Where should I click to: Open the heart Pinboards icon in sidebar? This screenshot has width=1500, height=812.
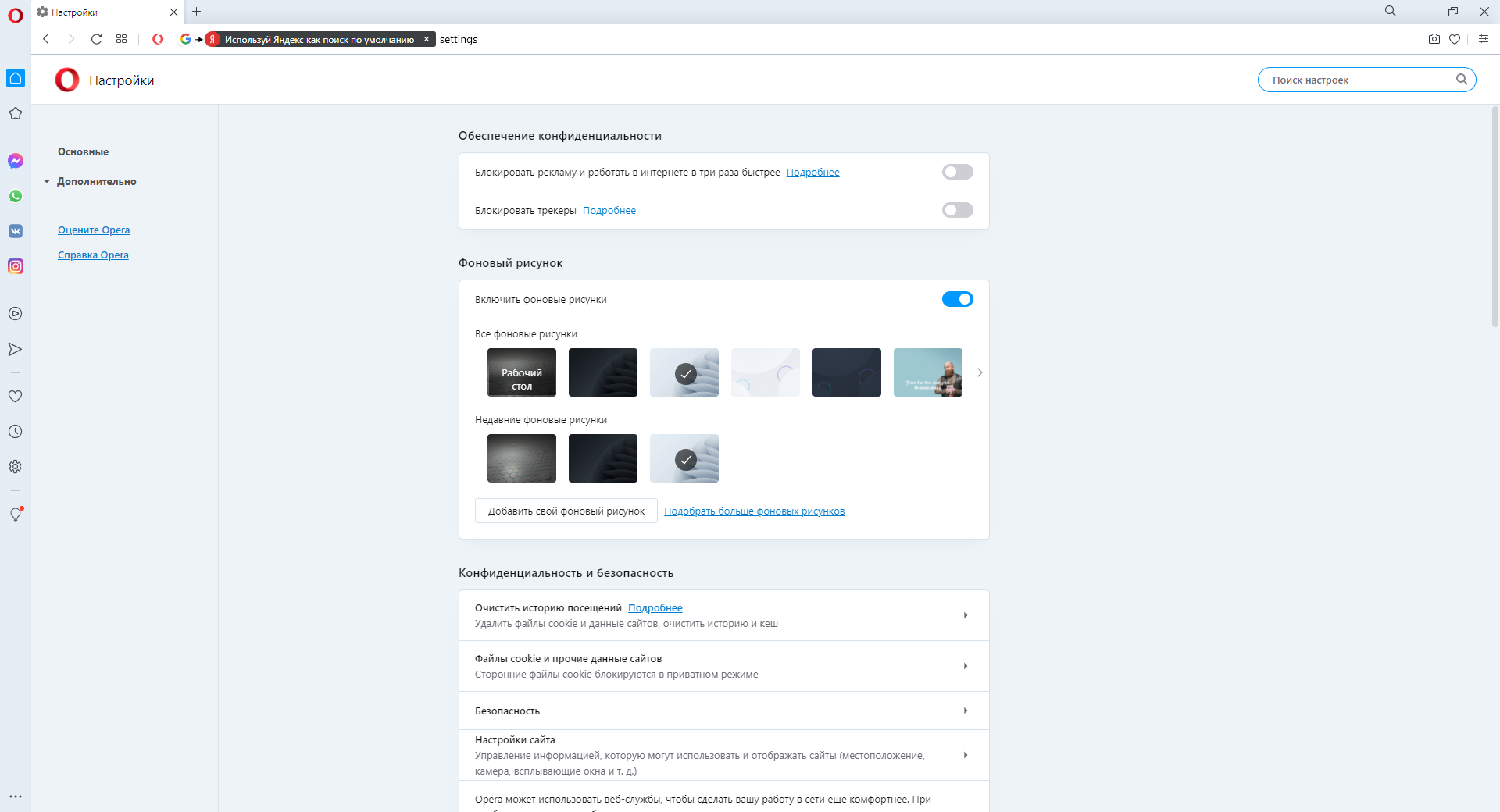(x=16, y=397)
